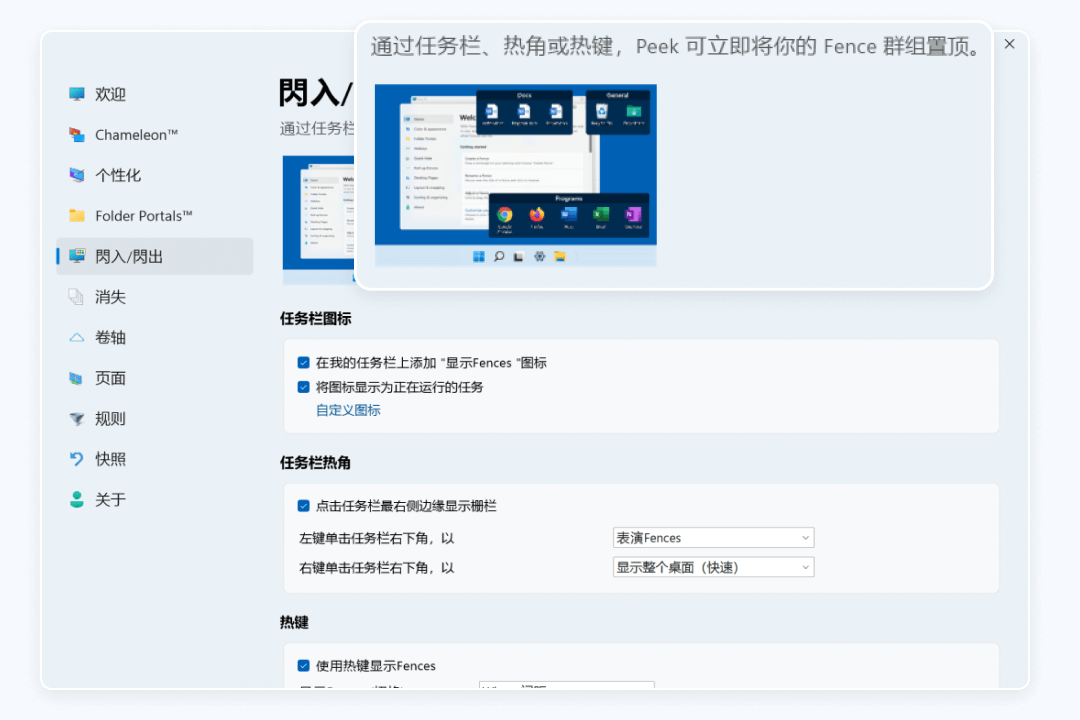The width and height of the screenshot is (1080, 720).
Task: Click the 欢迎 monitor icon in sidebar
Action: click(77, 94)
